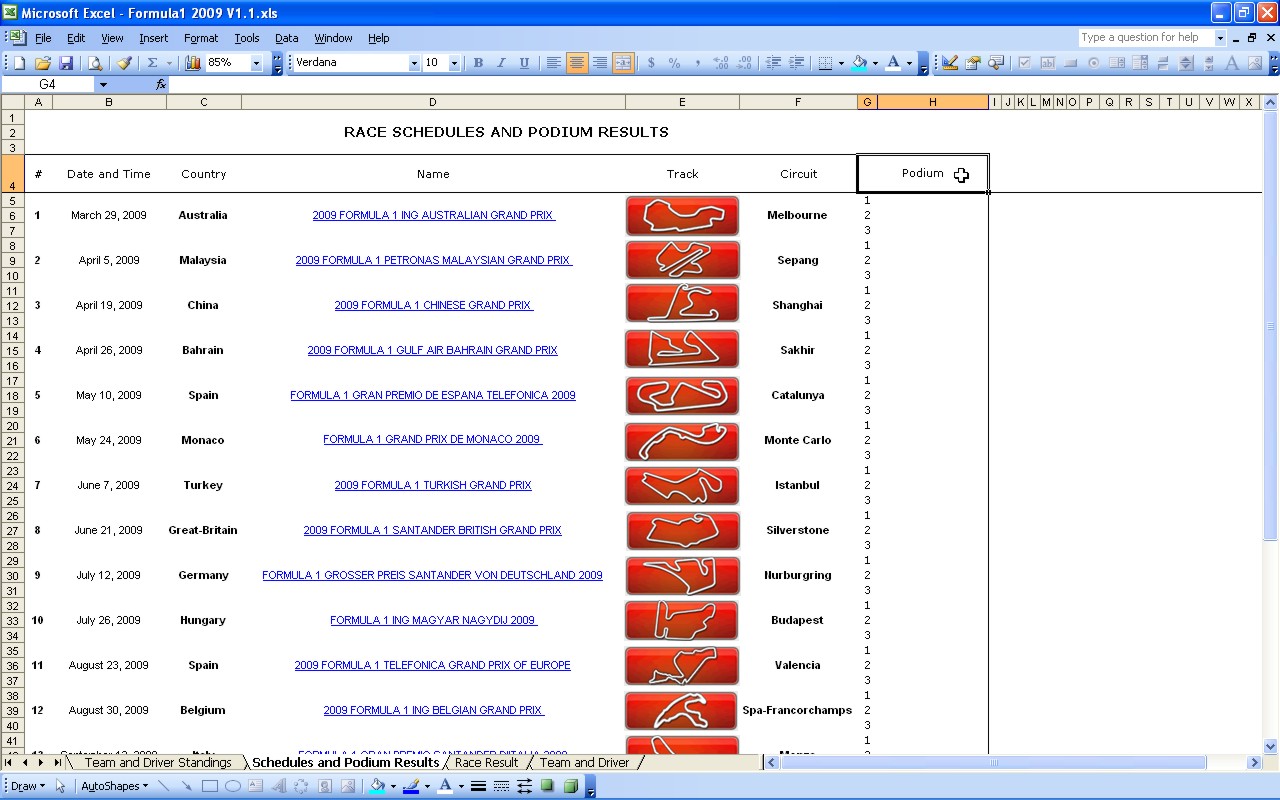Screen dimensions: 1280x800
Task: Click the AutoSum sigma icon
Action: 152,62
